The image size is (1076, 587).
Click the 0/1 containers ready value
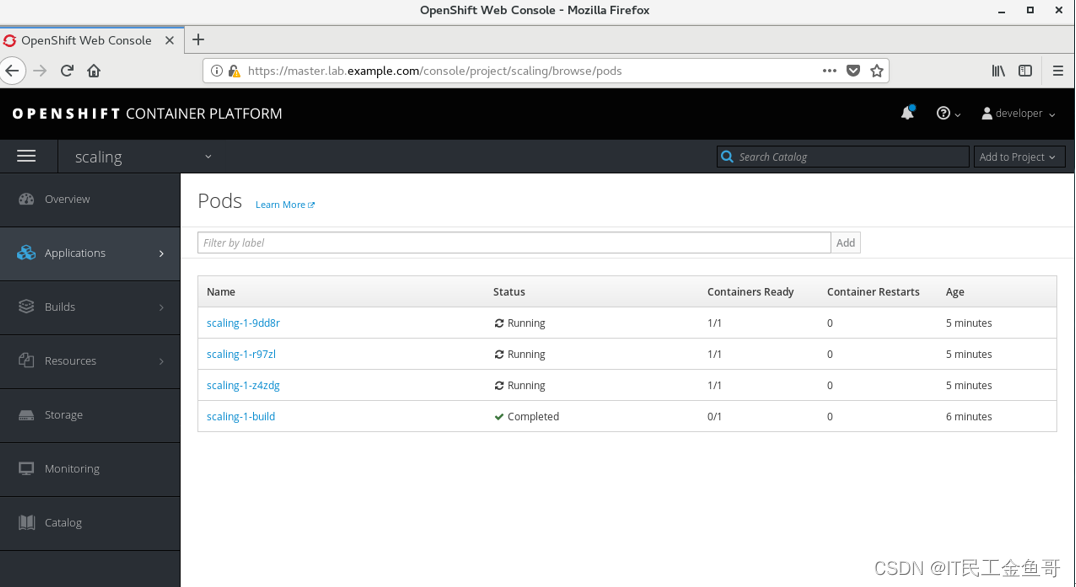click(x=714, y=417)
